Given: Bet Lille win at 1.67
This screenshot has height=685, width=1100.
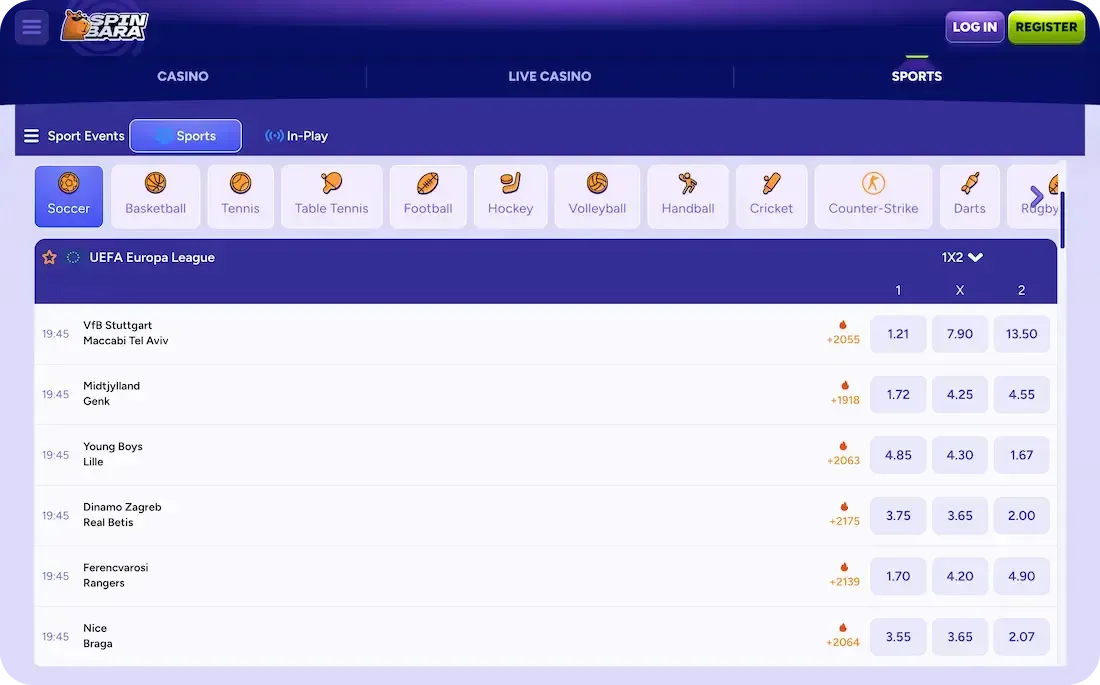Looking at the screenshot, I should pos(1021,455).
